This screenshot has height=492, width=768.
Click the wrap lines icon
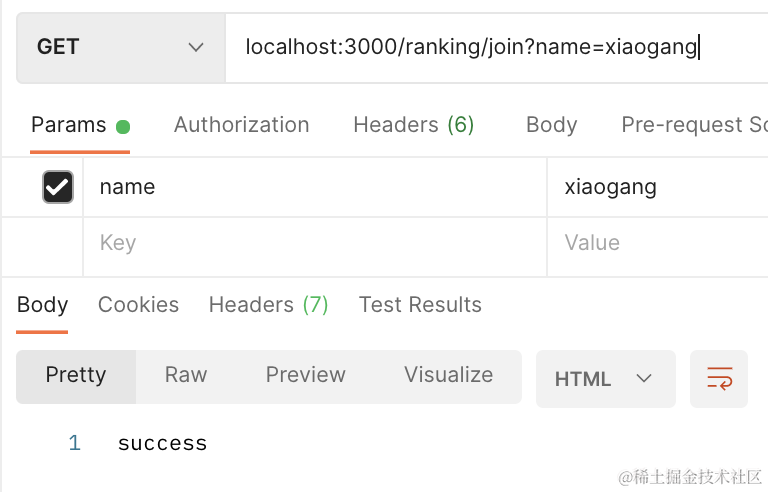[719, 378]
